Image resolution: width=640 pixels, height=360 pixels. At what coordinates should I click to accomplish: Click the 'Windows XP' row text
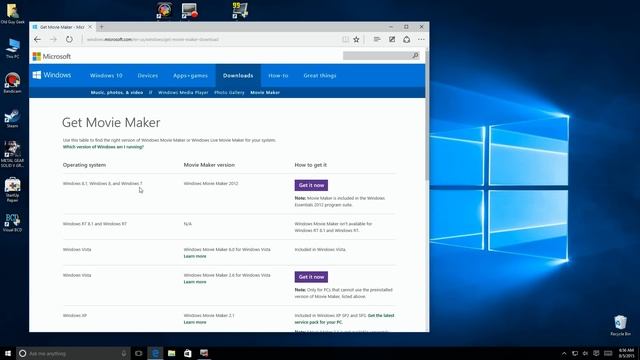pos(75,316)
